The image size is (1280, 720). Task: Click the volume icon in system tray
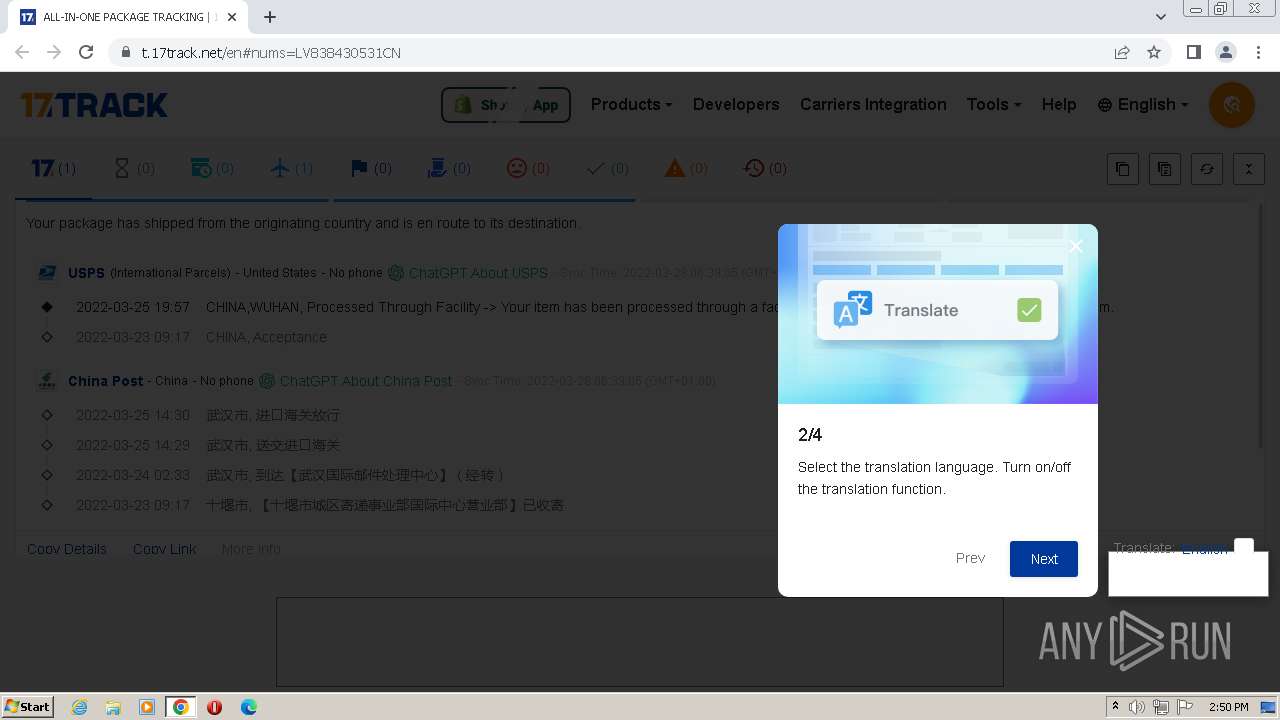[x=1137, y=707]
